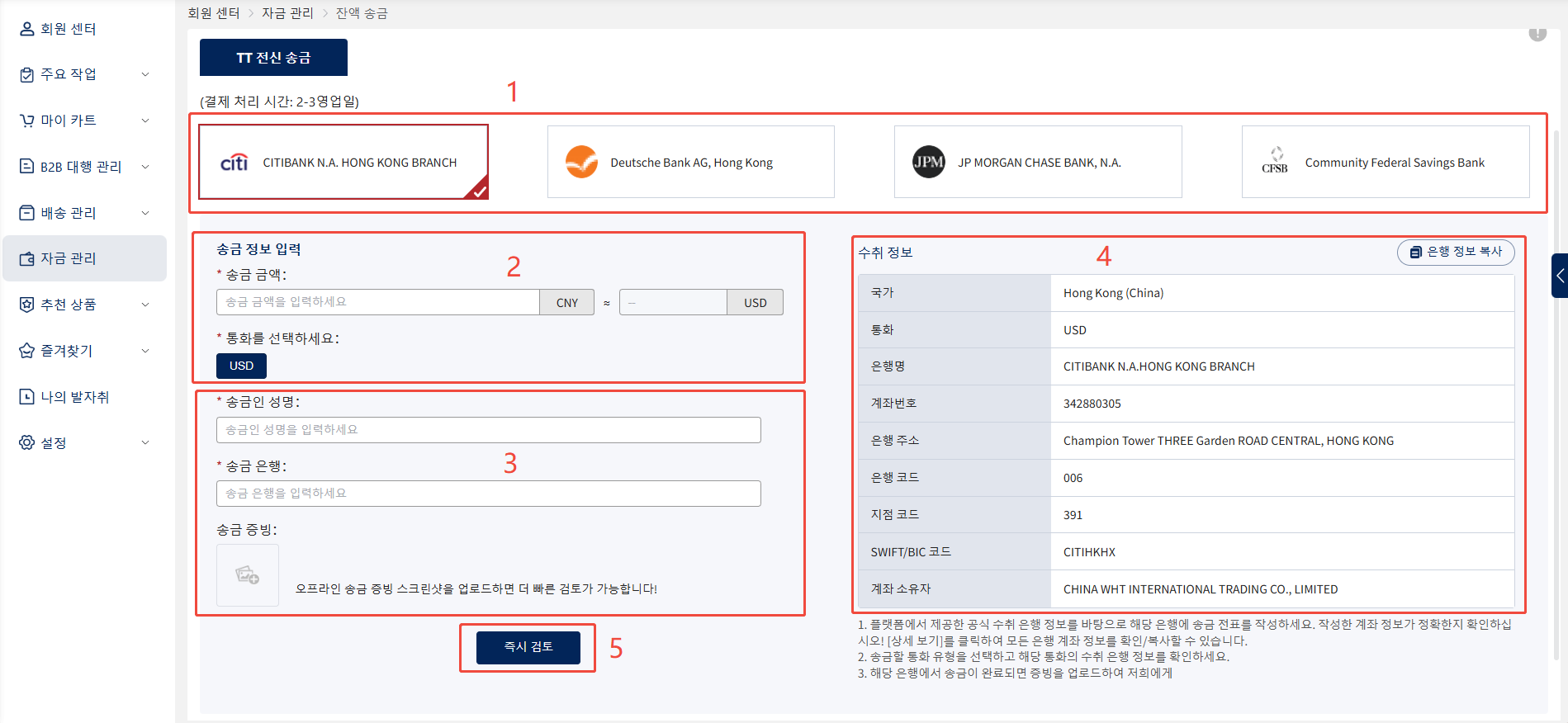The width and height of the screenshot is (1568, 723).
Task: Click the CFSB logo
Action: pos(1275,160)
